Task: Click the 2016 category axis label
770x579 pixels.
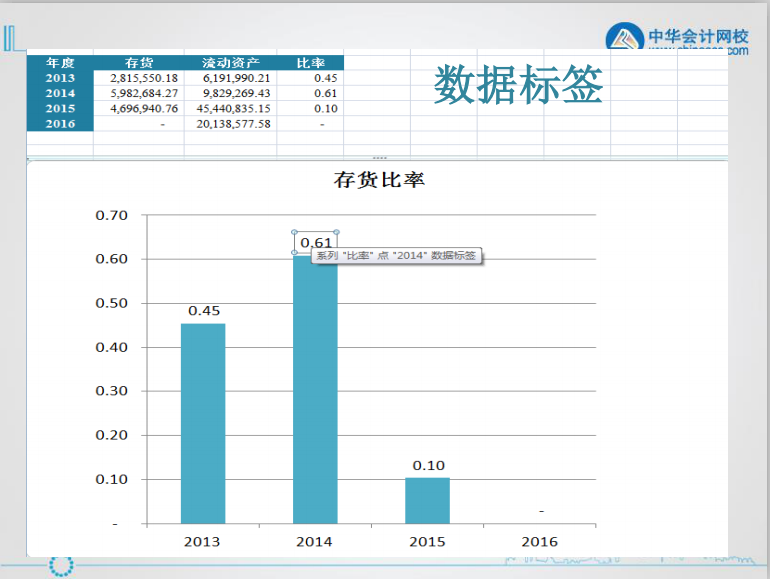Action: pos(540,542)
